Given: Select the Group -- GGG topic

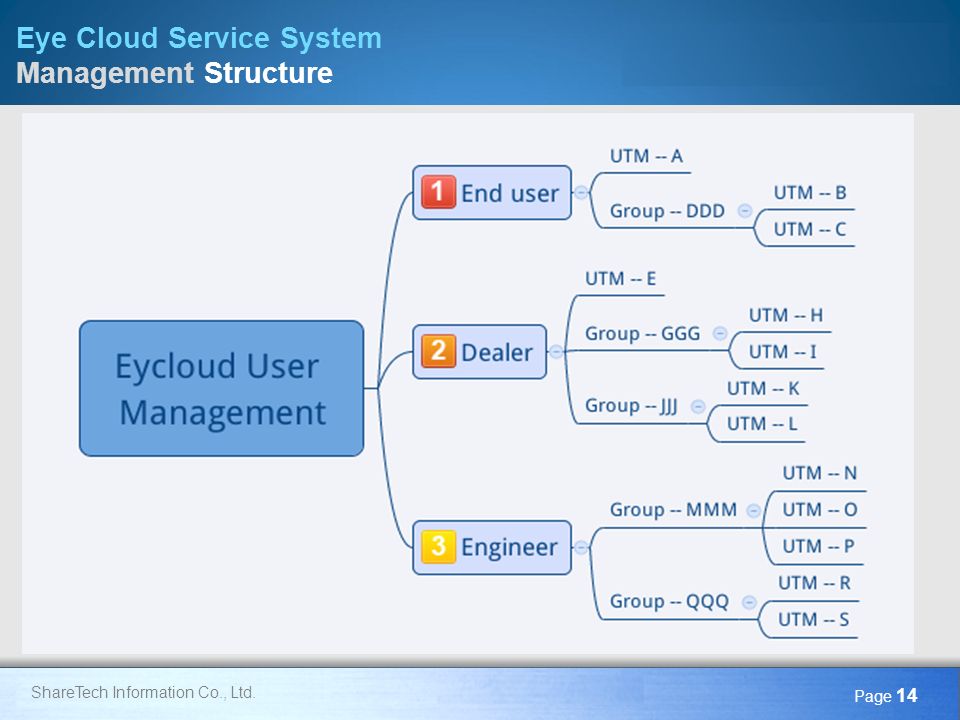Looking at the screenshot, I should pos(642,334).
